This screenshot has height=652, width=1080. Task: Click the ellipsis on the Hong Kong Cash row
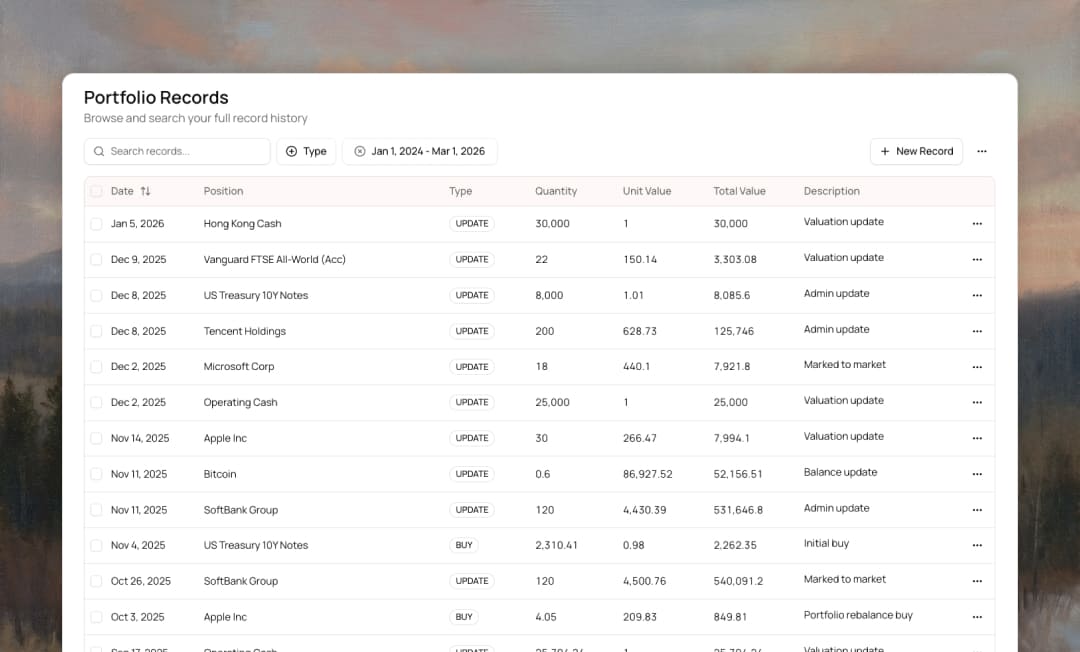pos(977,223)
